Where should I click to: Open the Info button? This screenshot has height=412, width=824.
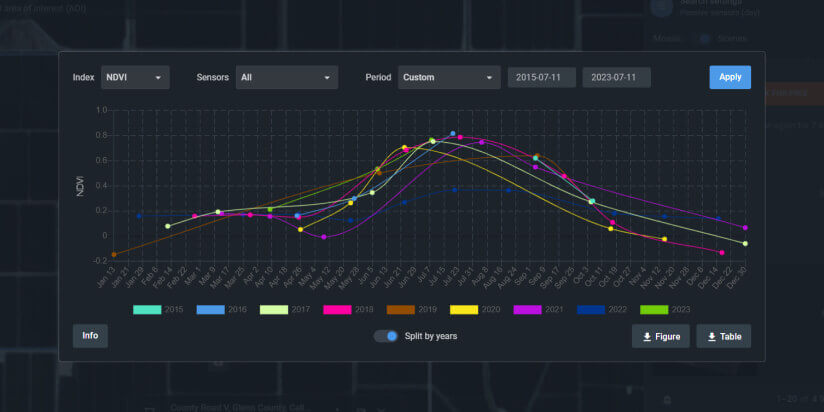click(90, 336)
